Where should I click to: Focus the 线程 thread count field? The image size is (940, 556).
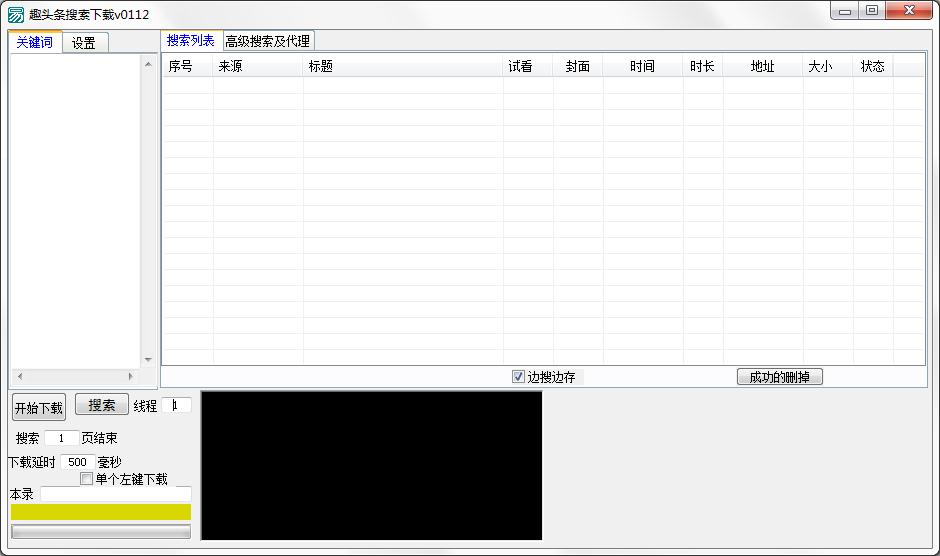coord(176,405)
